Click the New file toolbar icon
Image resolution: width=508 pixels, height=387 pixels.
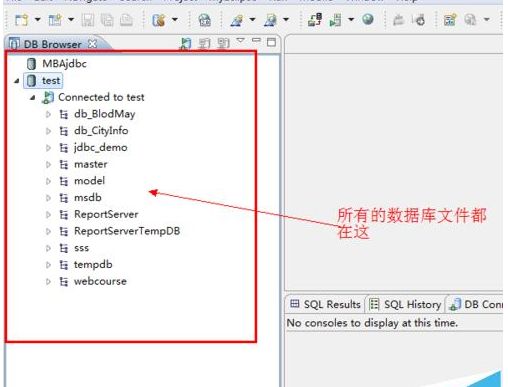22,20
